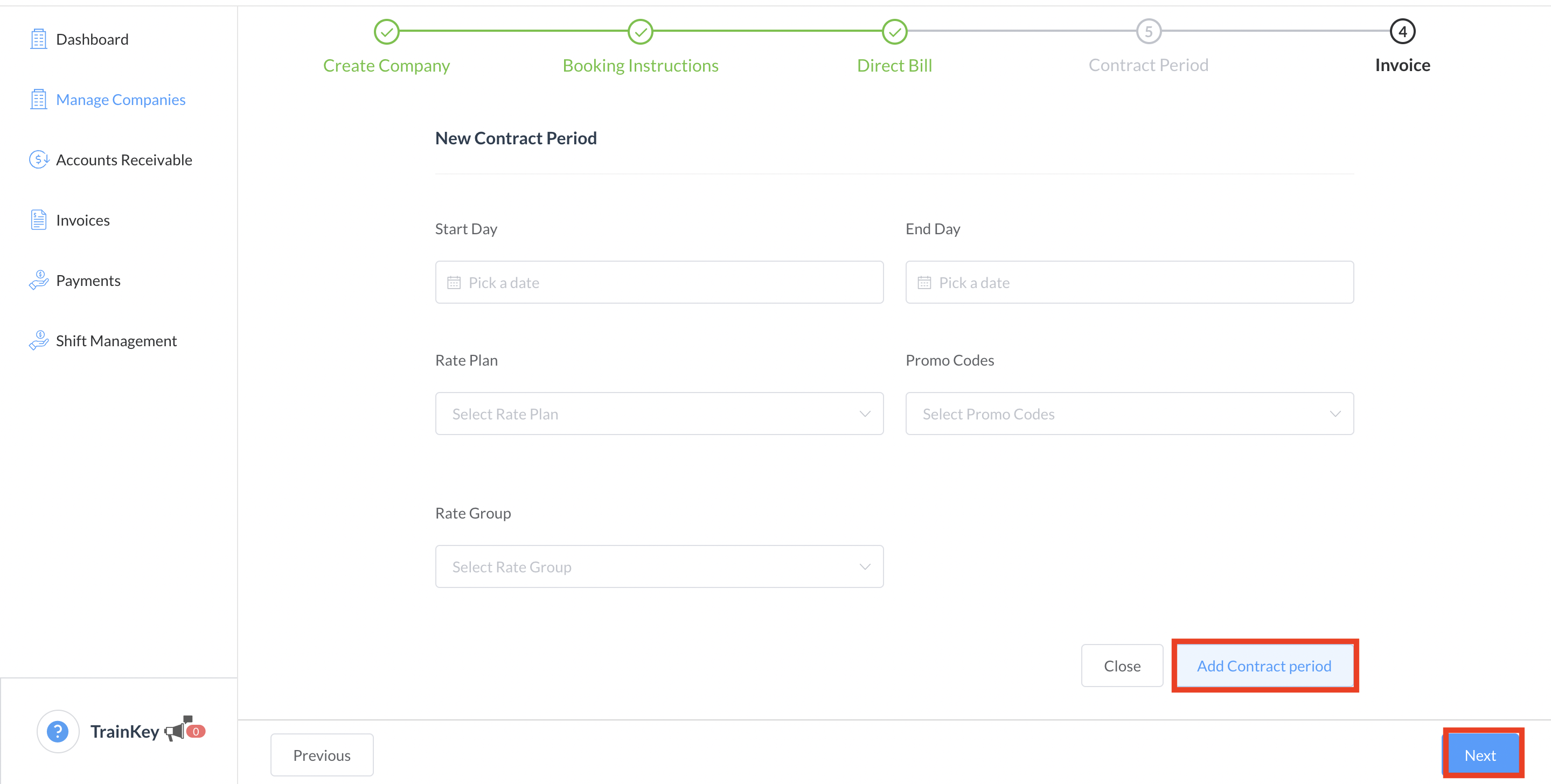Image resolution: width=1551 pixels, height=784 pixels.
Task: Click the Invoices document icon
Action: 39,220
